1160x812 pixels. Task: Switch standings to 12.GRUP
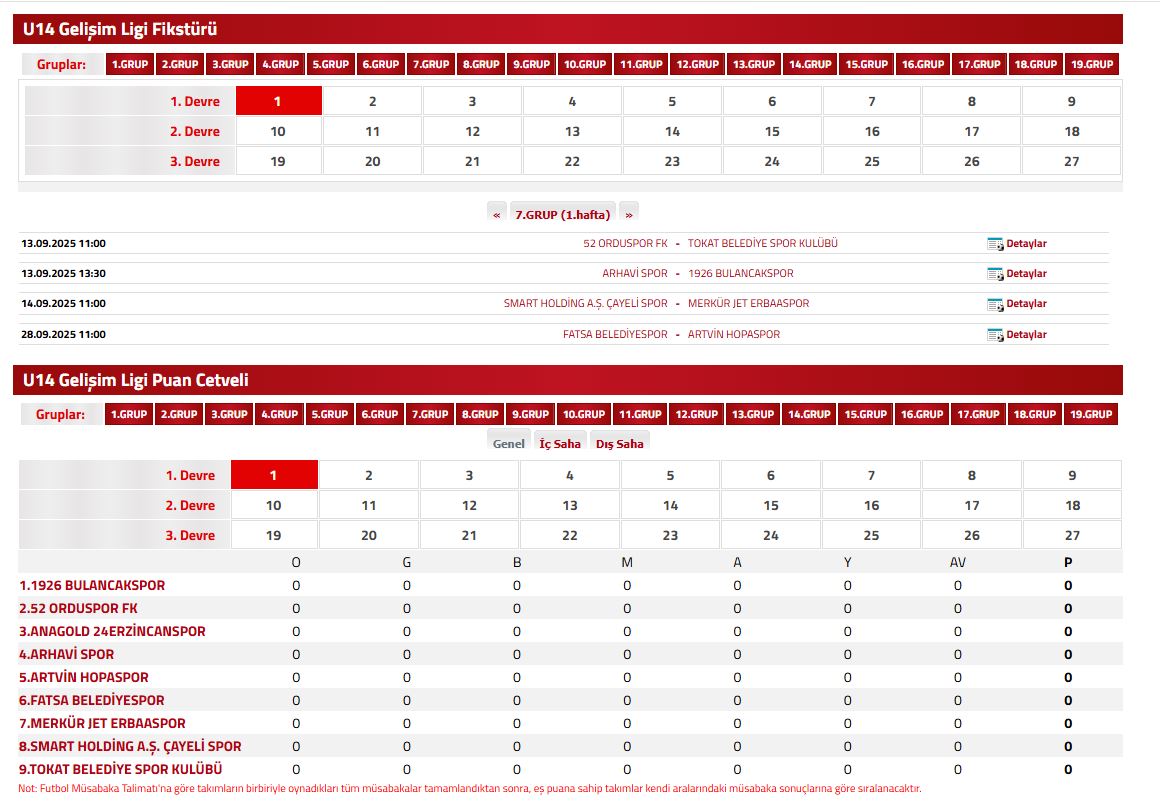tap(696, 414)
